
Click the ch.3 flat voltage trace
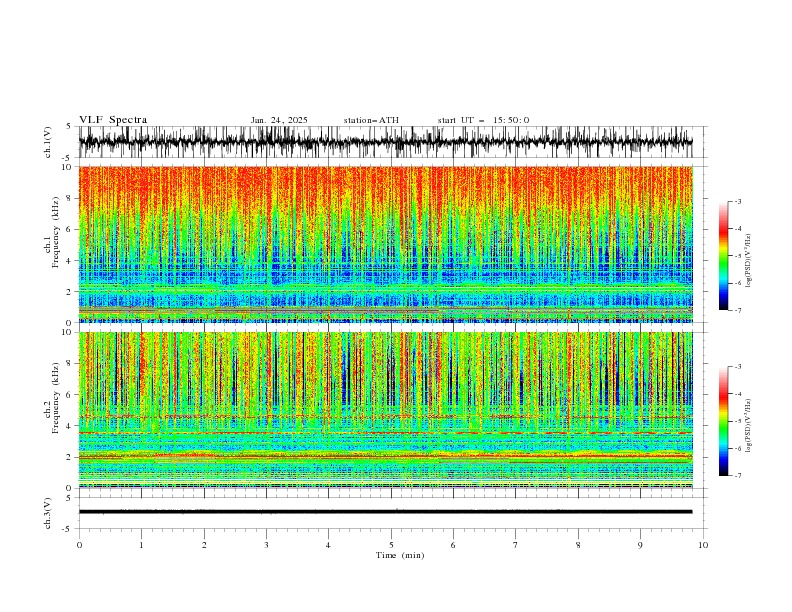[385, 512]
